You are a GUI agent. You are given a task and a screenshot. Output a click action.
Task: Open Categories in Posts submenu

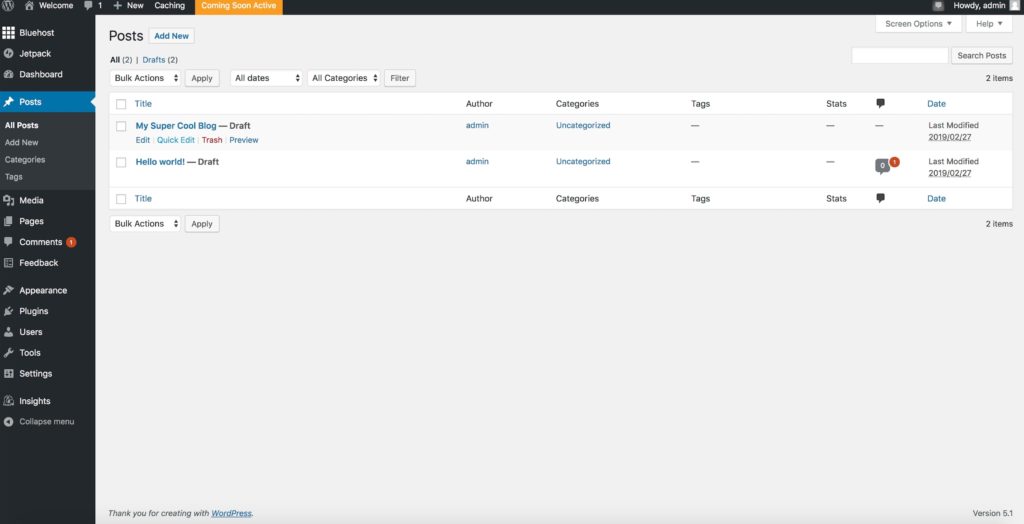(25, 159)
